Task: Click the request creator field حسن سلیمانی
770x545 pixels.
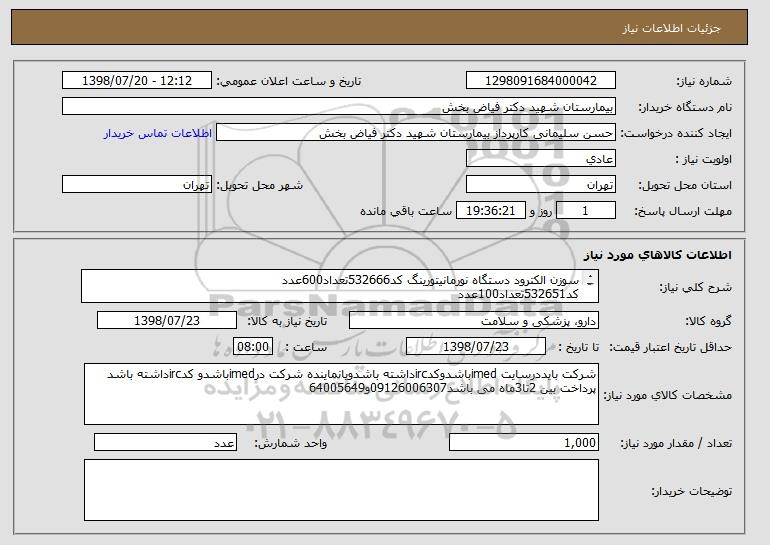Action: point(416,133)
